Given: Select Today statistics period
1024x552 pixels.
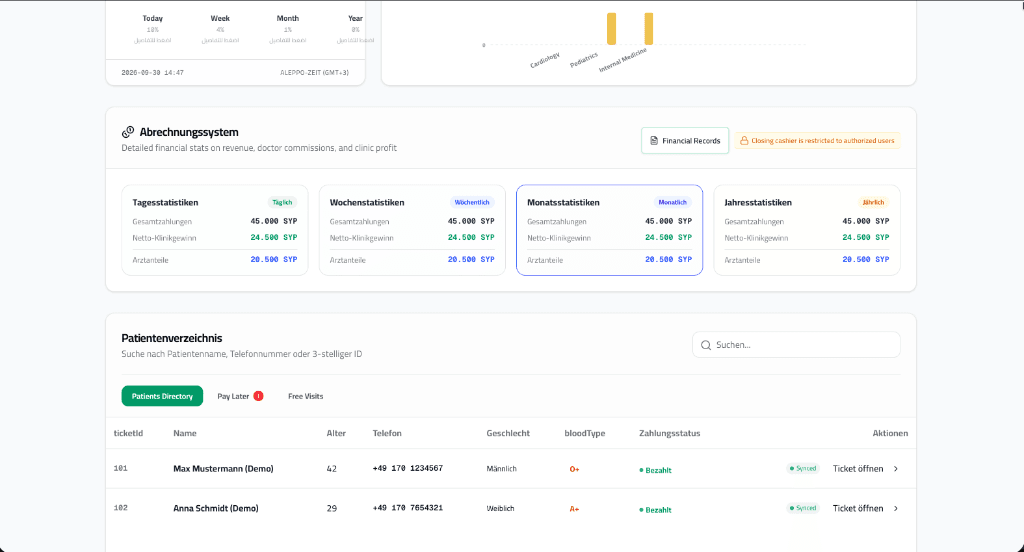Looking at the screenshot, I should (x=153, y=28).
